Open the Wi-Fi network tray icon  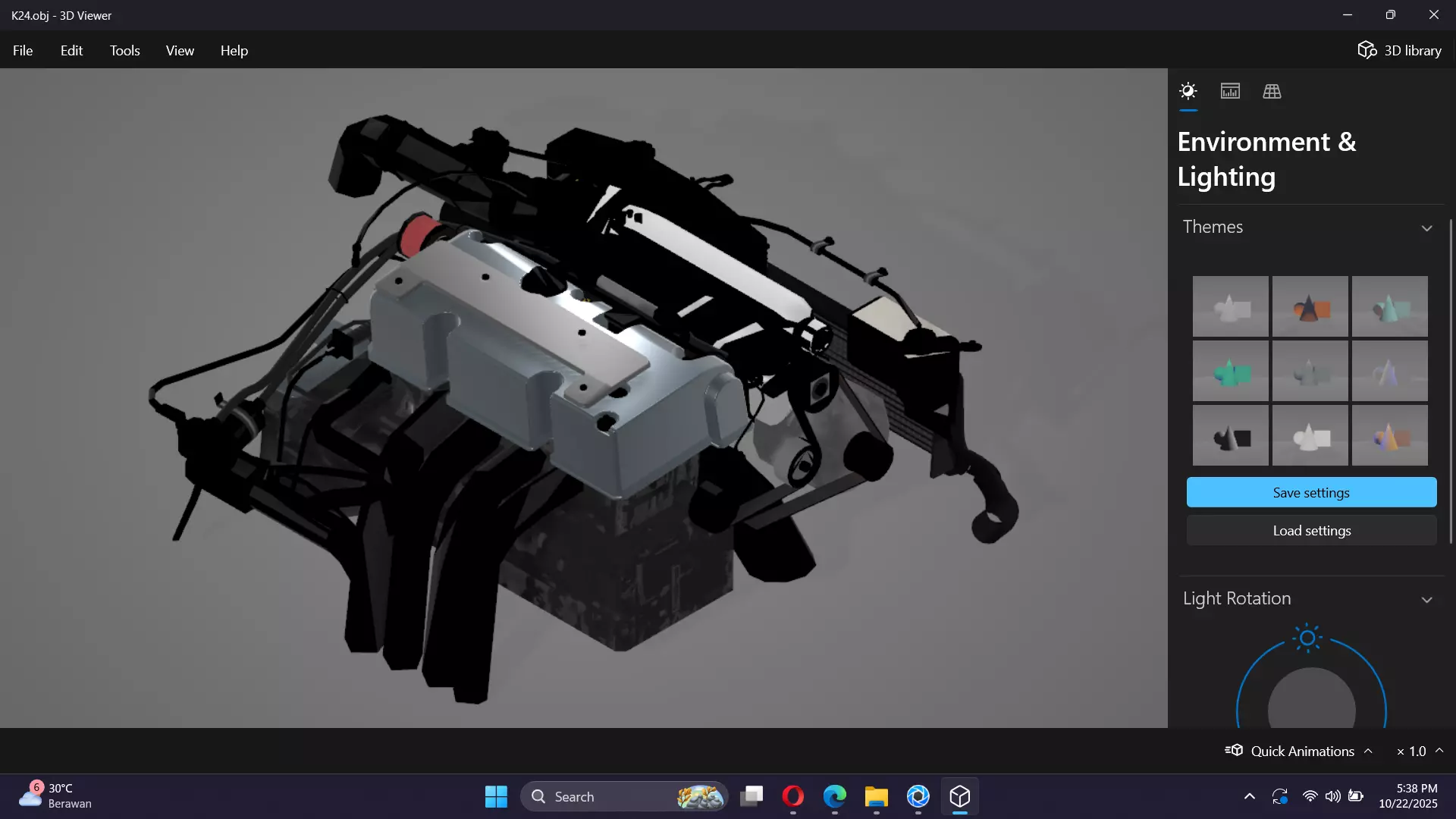[1310, 796]
